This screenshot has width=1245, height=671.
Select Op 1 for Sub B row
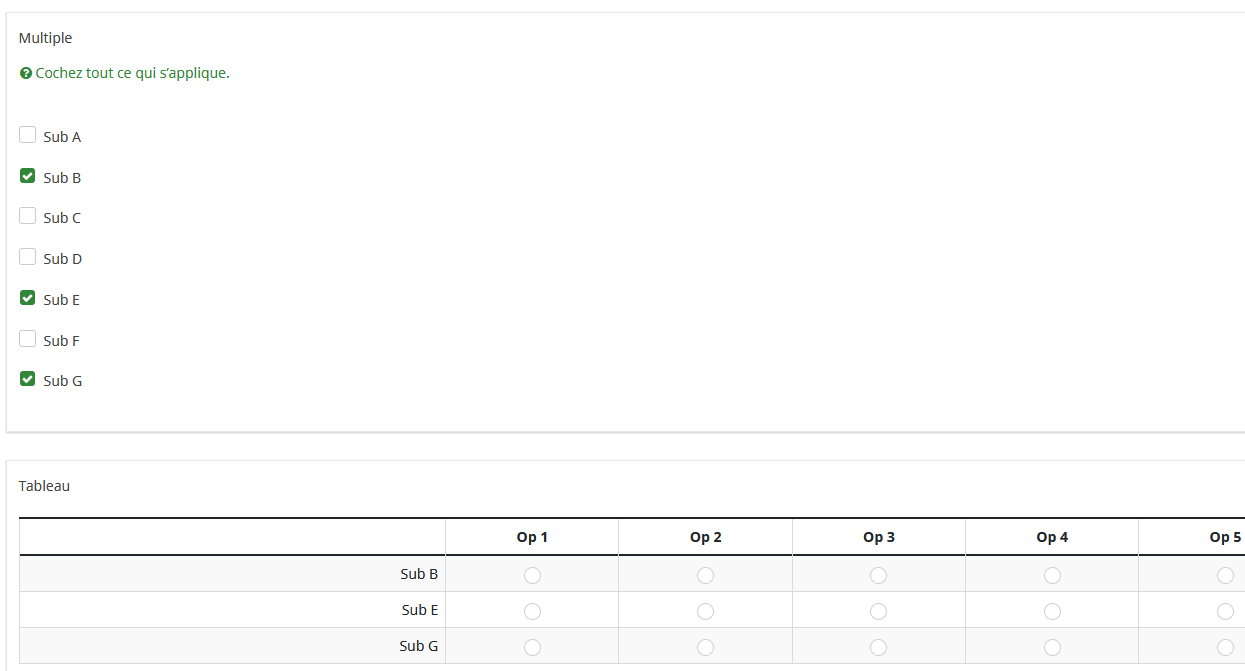[532, 575]
